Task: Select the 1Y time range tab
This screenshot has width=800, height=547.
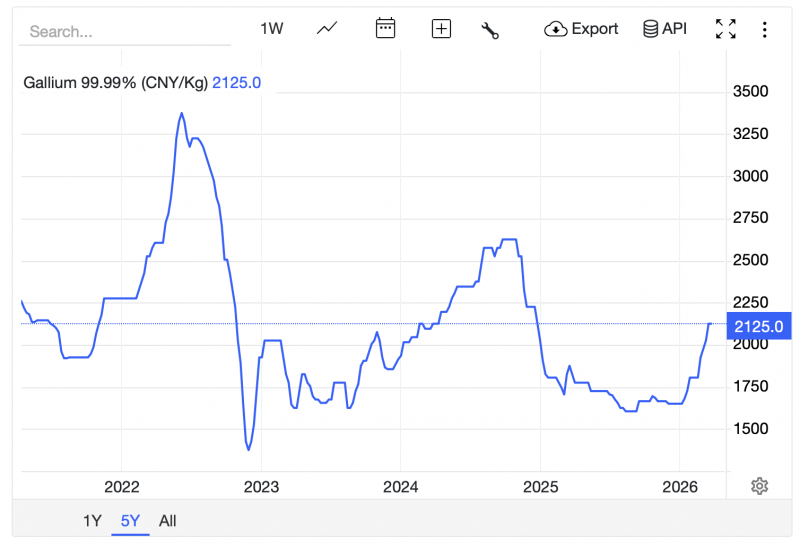Action: pos(92,520)
